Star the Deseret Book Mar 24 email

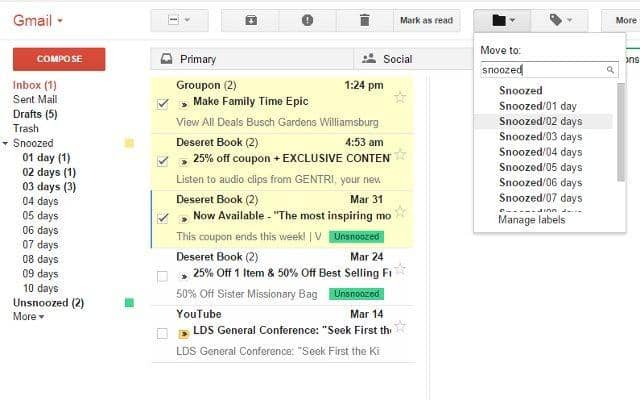point(400,269)
